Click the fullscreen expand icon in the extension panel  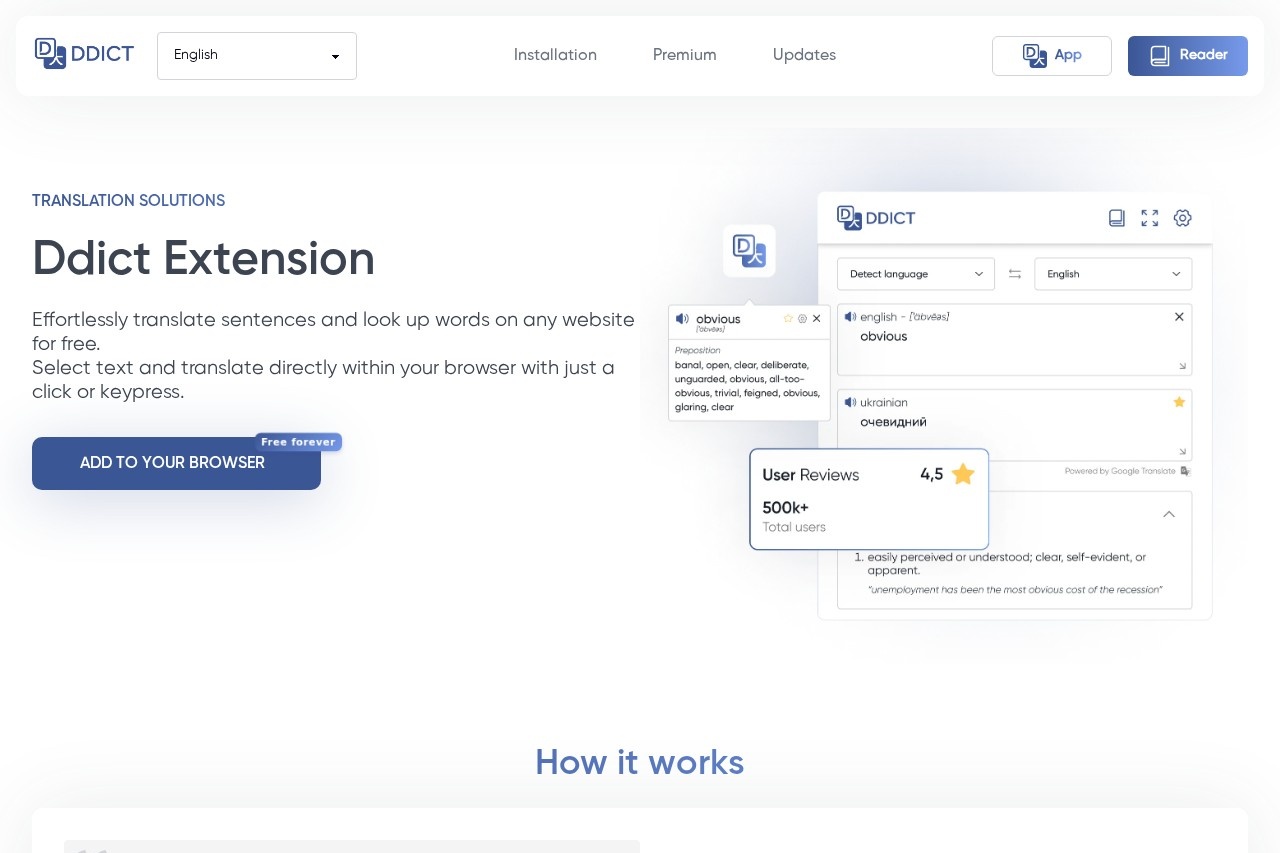pyautogui.click(x=1150, y=218)
